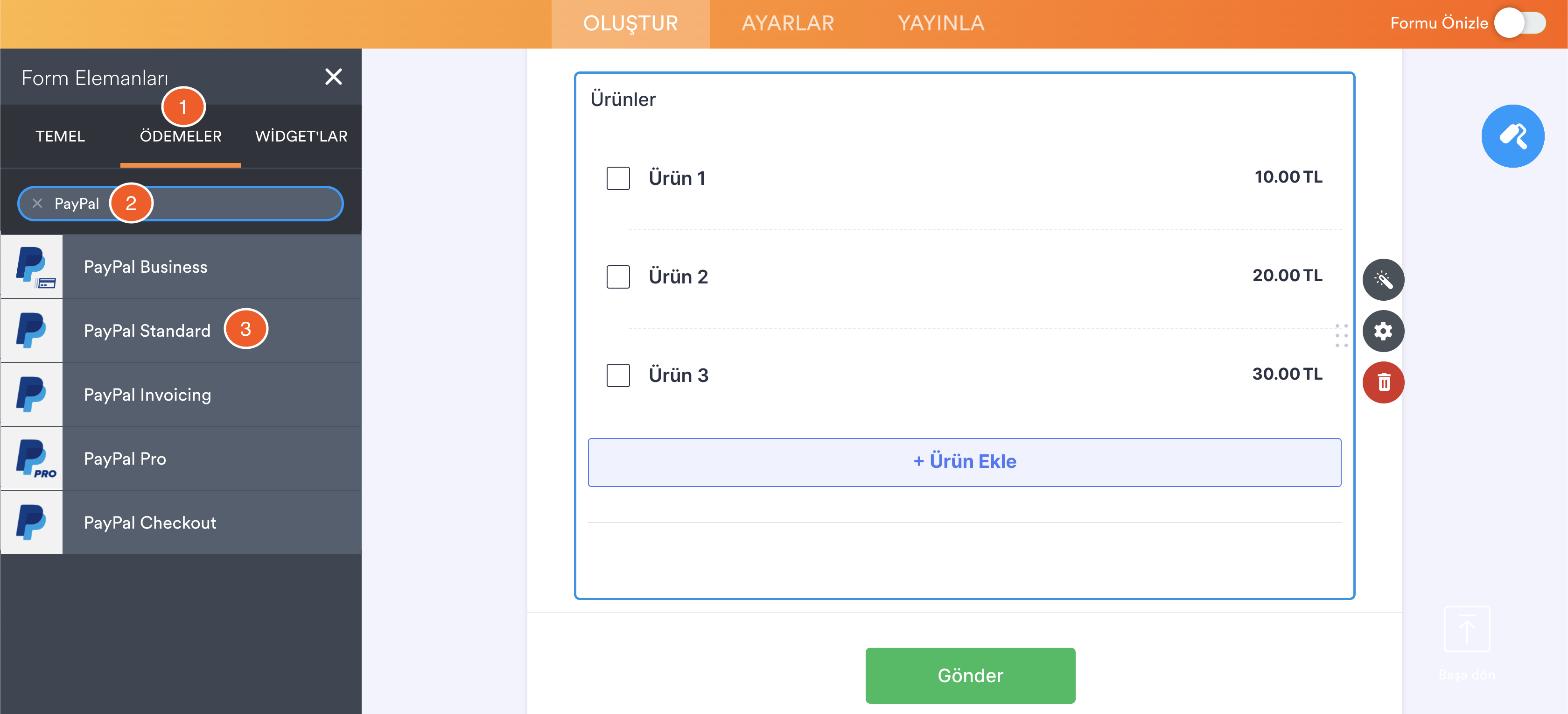The image size is (1568, 714).
Task: Select the Ürün 3 checkbox
Action: pyautogui.click(x=618, y=375)
